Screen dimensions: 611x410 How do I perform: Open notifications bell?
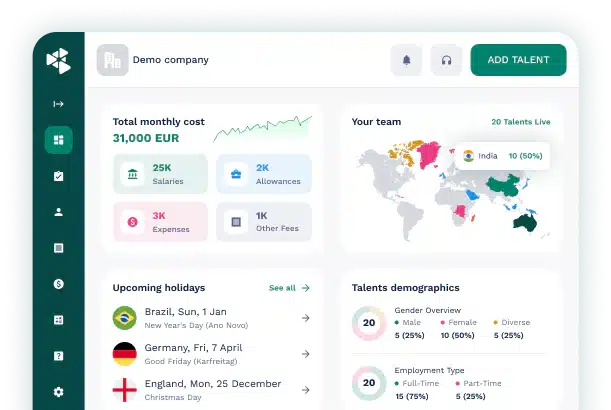pos(406,60)
